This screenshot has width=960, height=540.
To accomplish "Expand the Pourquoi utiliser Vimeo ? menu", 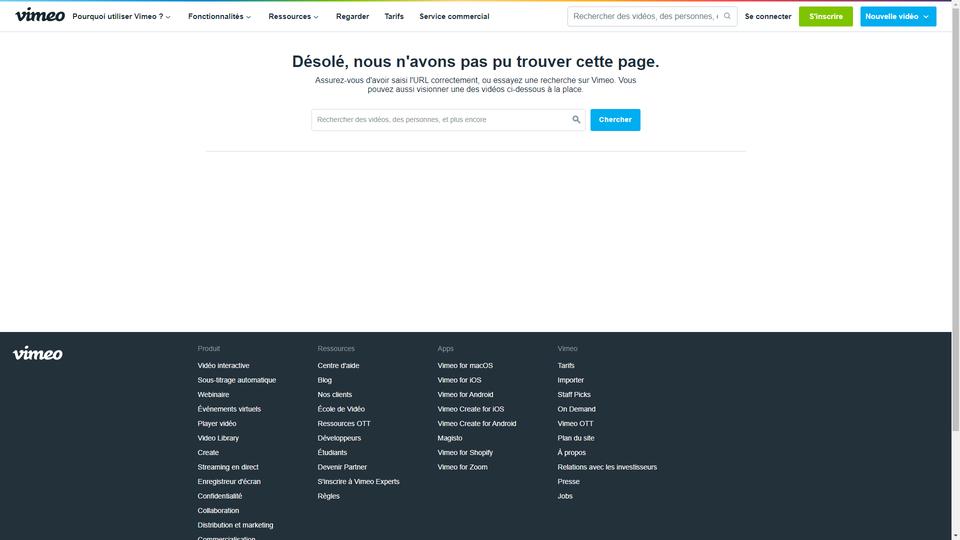I will [x=121, y=17].
